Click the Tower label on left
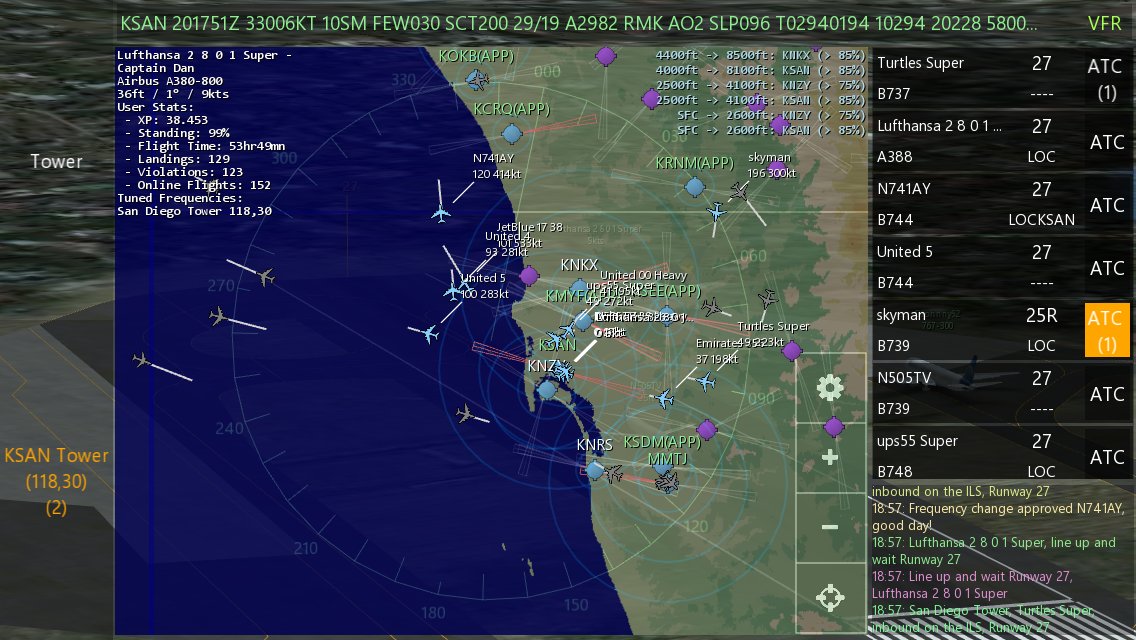The width and height of the screenshot is (1136, 640). point(57,162)
